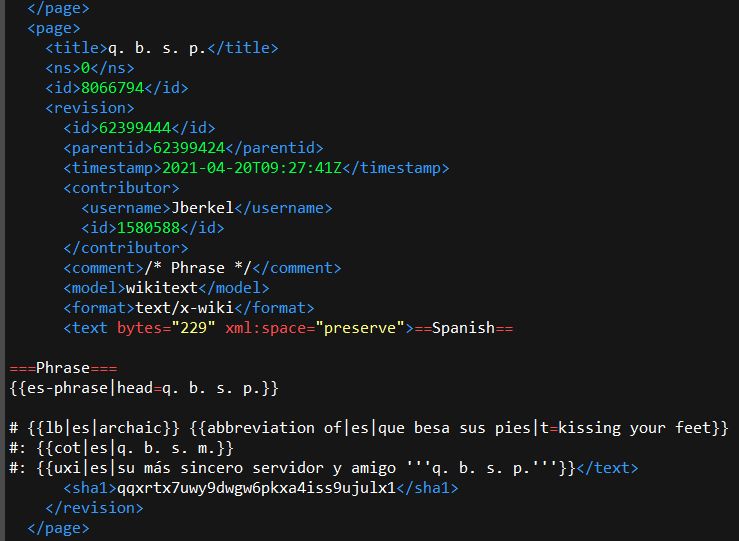Select the parentid value 62399424

point(189,148)
